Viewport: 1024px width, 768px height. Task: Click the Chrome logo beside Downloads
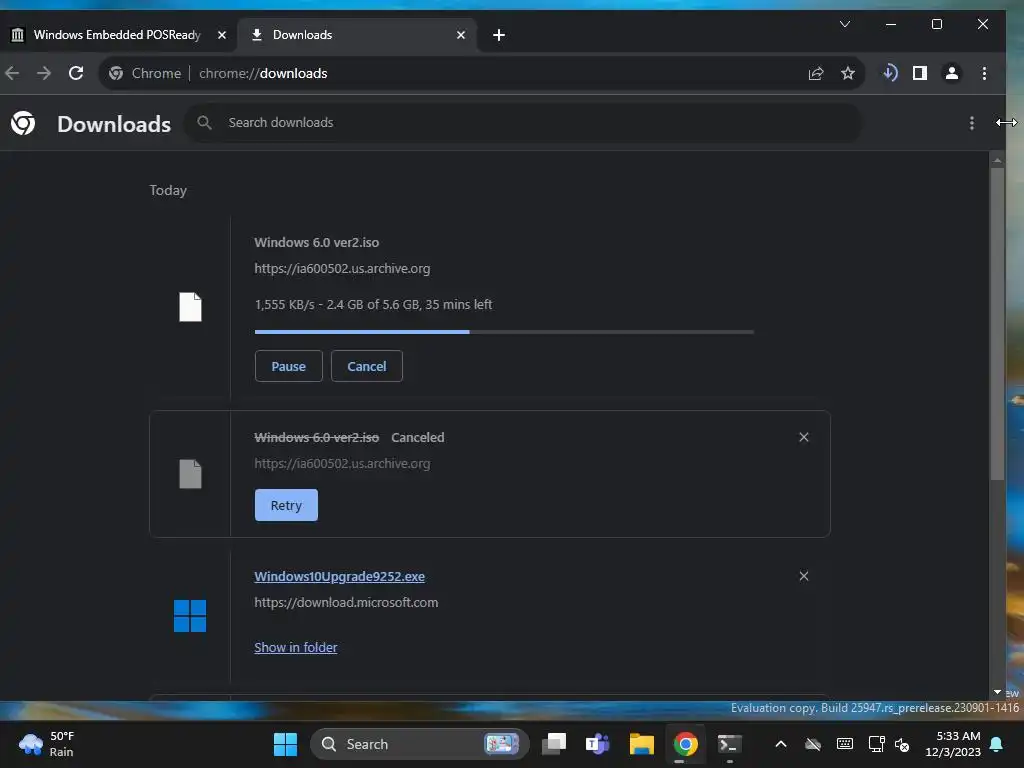point(23,123)
